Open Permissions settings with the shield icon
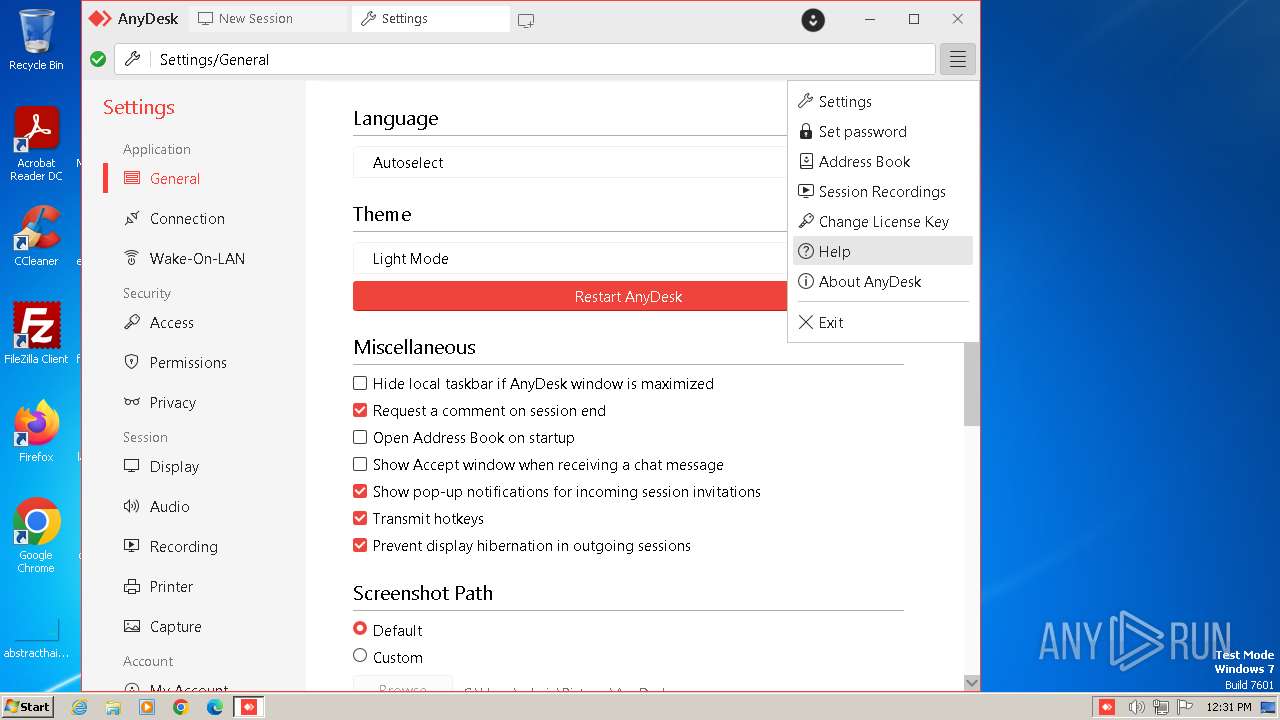Screen dimensions: 1280x720 click(x=132, y=362)
